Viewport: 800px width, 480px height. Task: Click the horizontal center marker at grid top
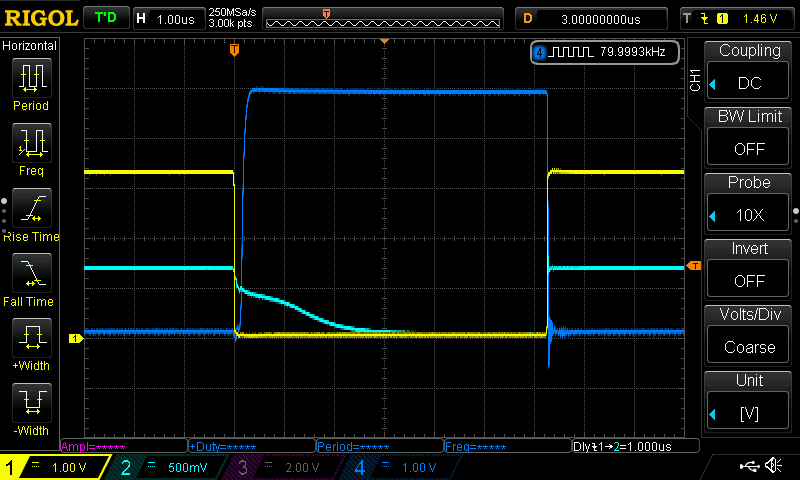click(x=384, y=41)
